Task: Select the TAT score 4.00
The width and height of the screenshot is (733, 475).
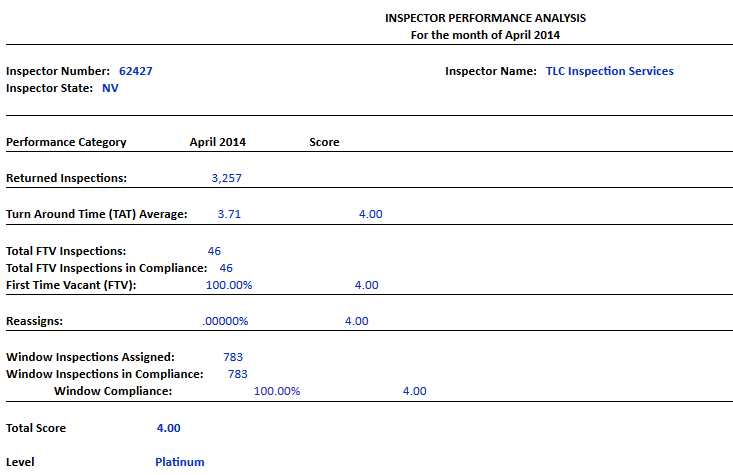Action: (371, 214)
